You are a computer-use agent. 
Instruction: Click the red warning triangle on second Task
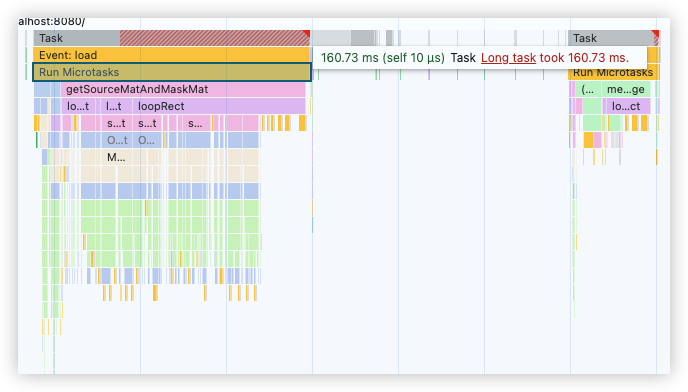(x=656, y=33)
